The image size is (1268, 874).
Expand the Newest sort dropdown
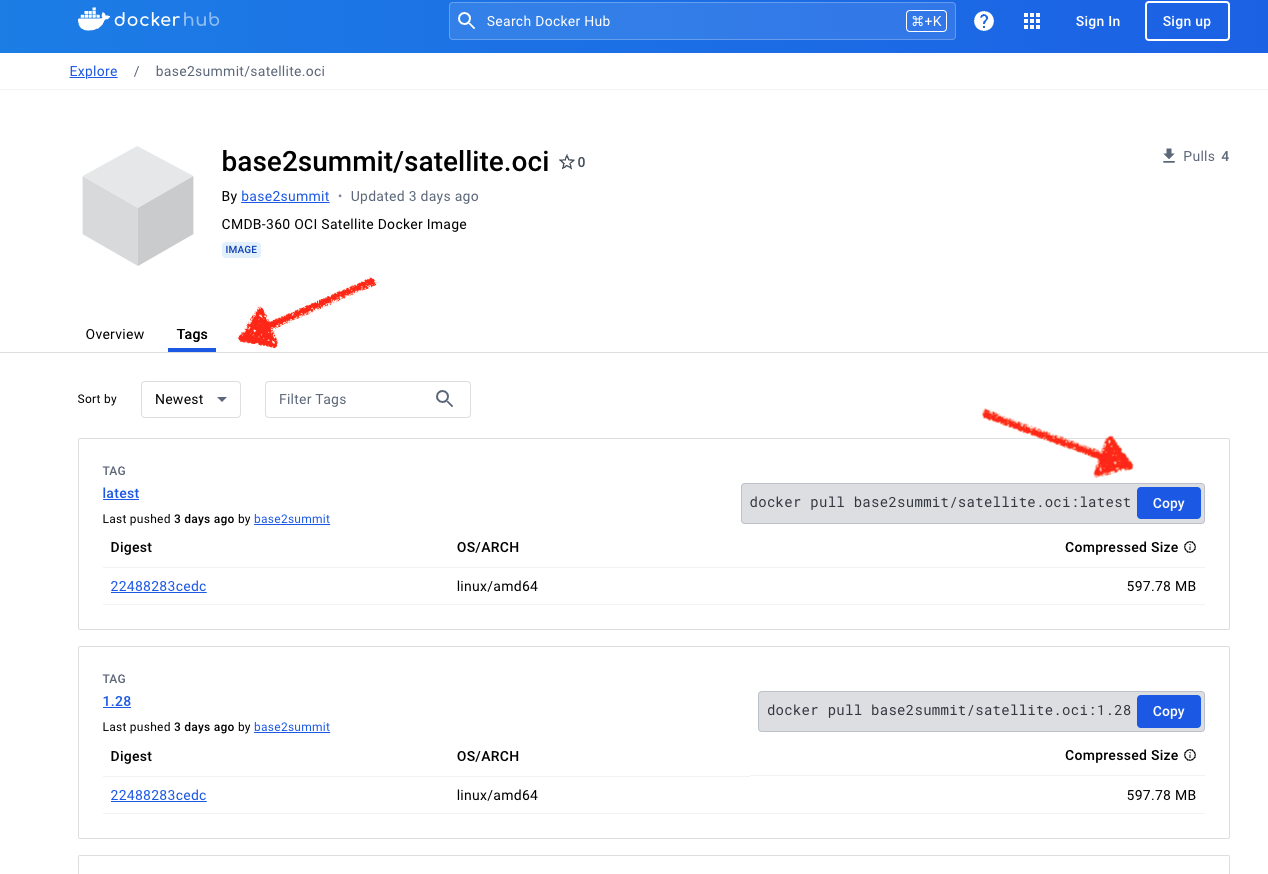[191, 399]
